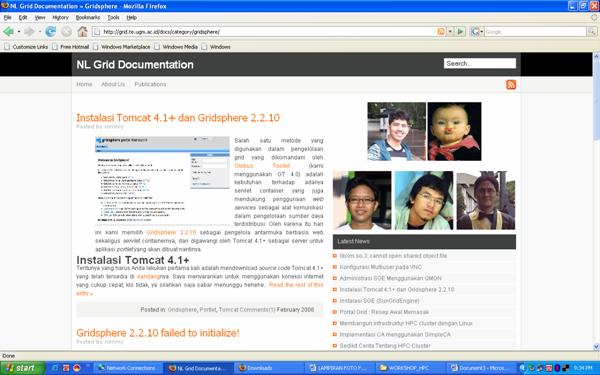Open Gridsphere 2.2.10 failed to initialize post
The width and height of the screenshot is (600, 375).
[158, 333]
